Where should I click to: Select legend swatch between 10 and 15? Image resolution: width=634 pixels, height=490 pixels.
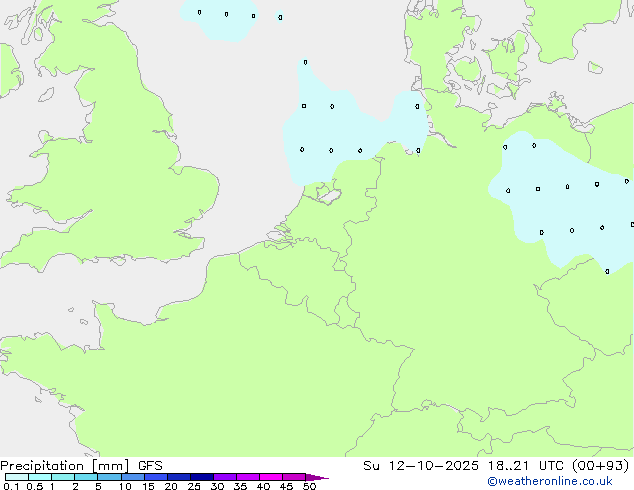[133, 477]
